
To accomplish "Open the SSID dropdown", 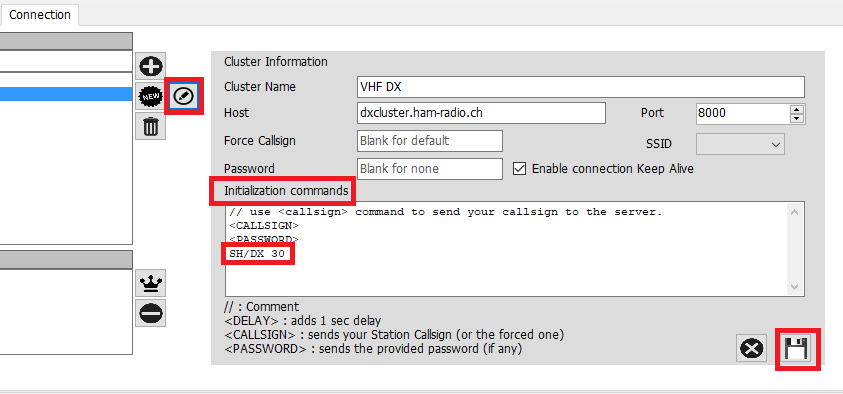I will (740, 144).
